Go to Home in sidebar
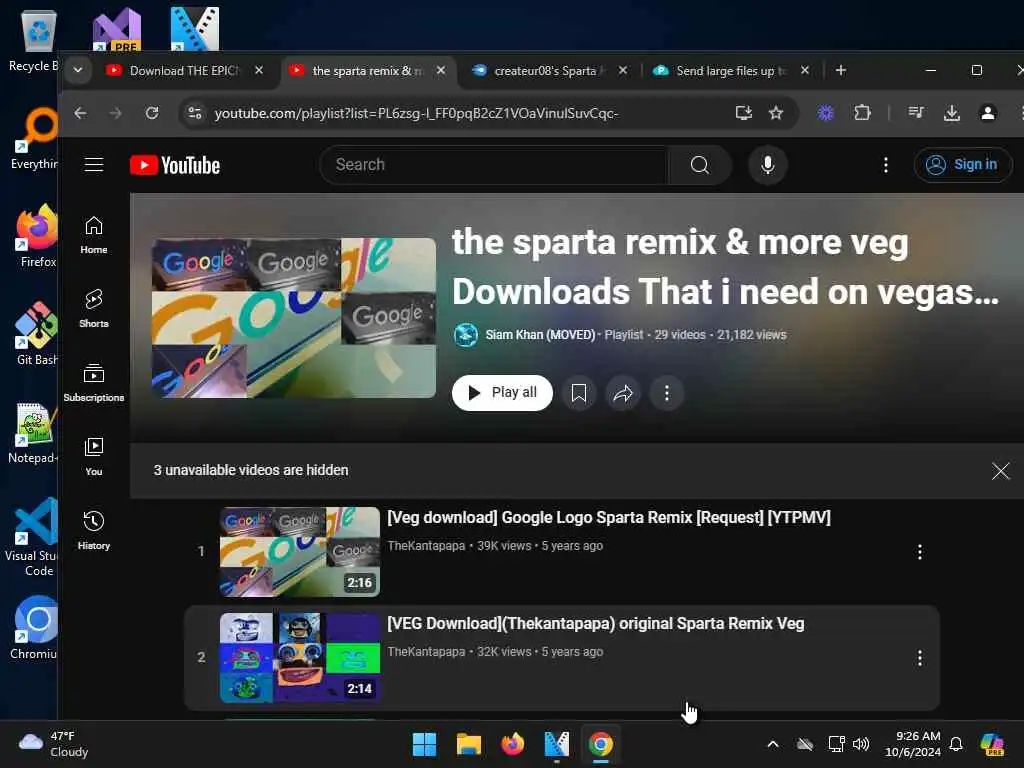1024x768 pixels. point(94,235)
